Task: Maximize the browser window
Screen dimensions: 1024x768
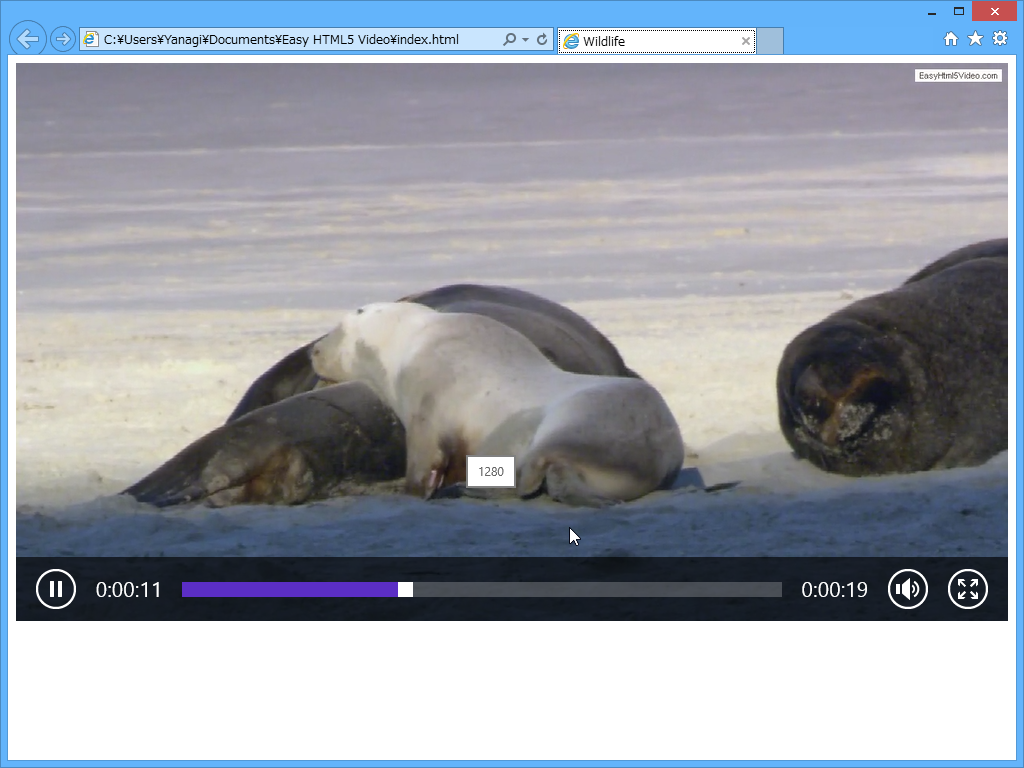Action: pyautogui.click(x=959, y=11)
